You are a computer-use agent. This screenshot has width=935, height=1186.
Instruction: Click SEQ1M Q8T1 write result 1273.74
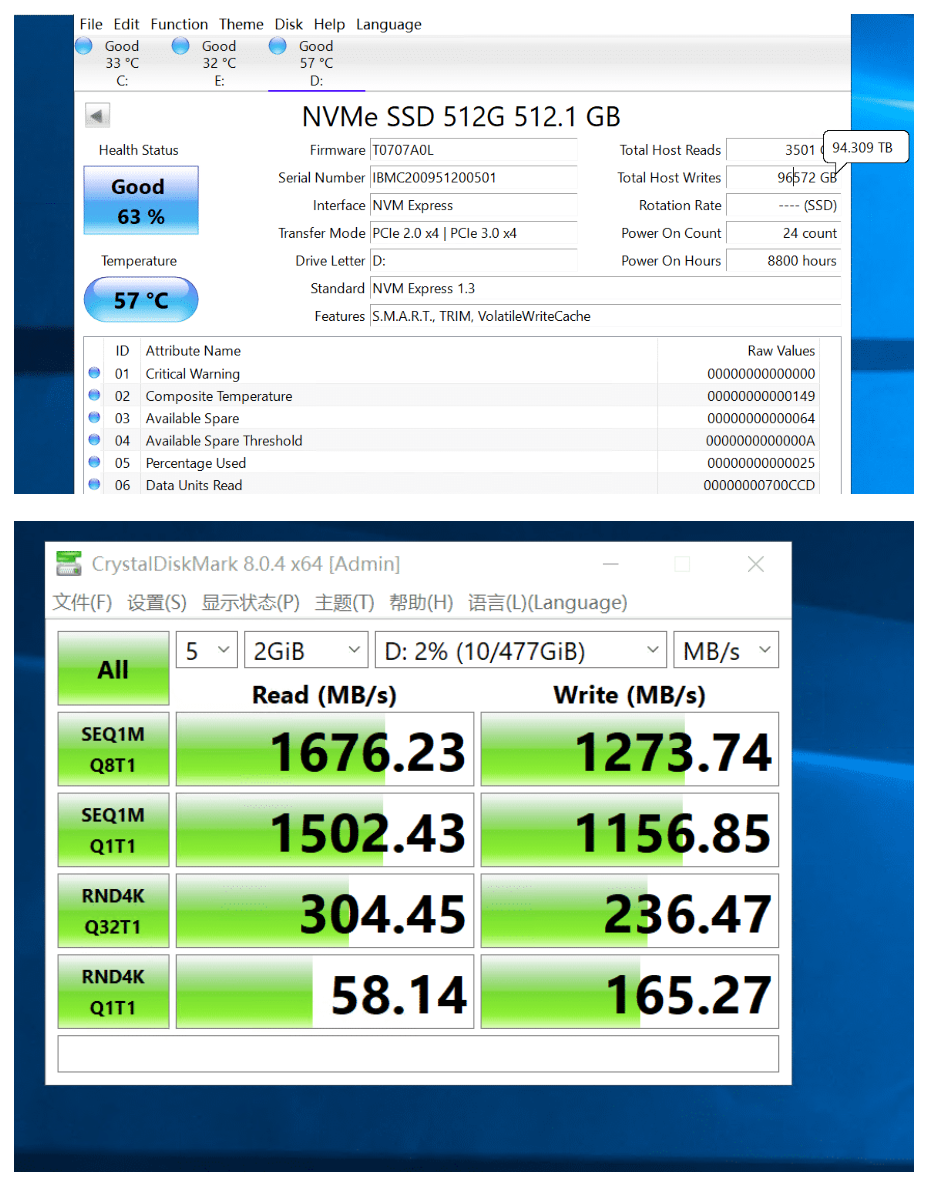(x=629, y=749)
